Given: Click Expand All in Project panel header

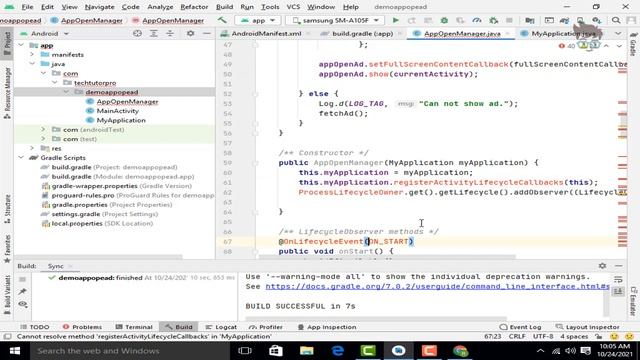Looking at the screenshot, I should coord(153,33).
